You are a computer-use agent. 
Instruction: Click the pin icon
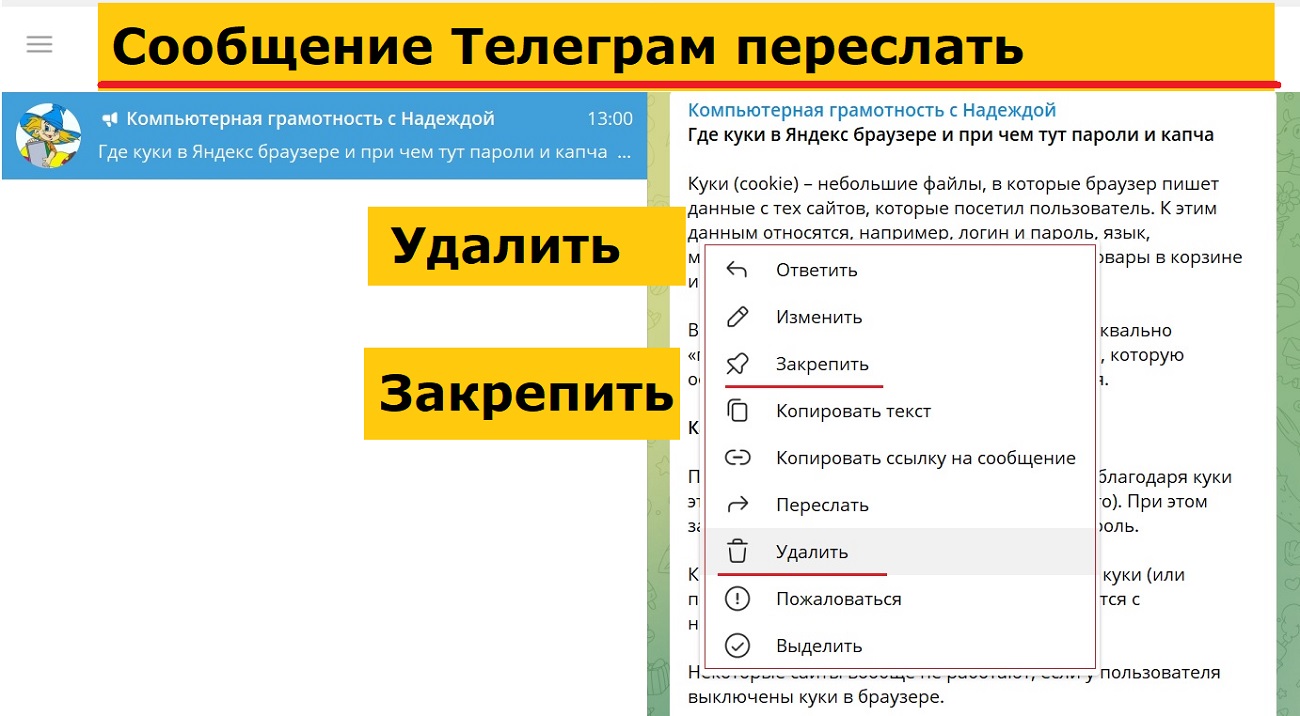pos(737,364)
